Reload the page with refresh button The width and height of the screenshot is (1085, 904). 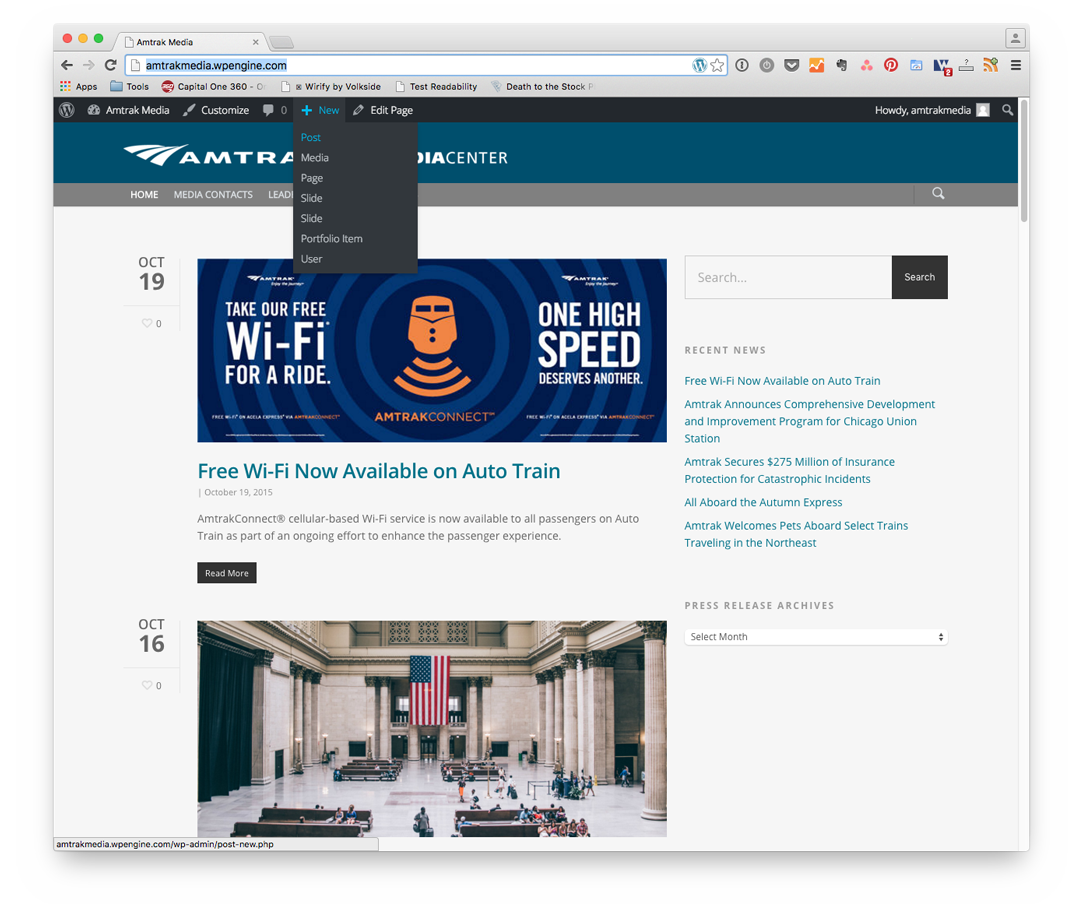coord(111,65)
